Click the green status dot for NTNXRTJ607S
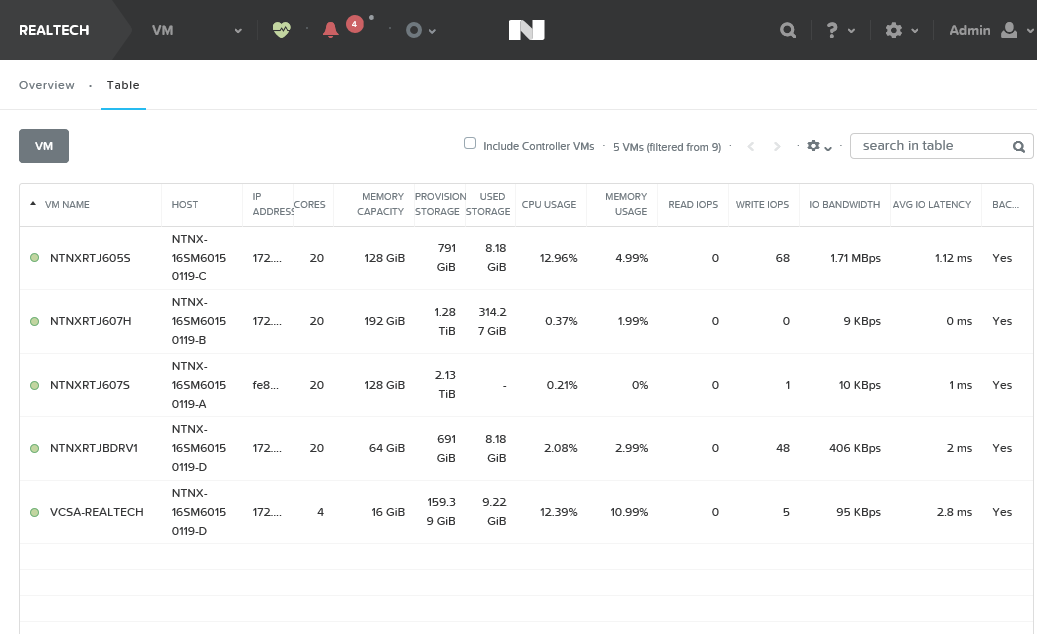 (x=34, y=385)
